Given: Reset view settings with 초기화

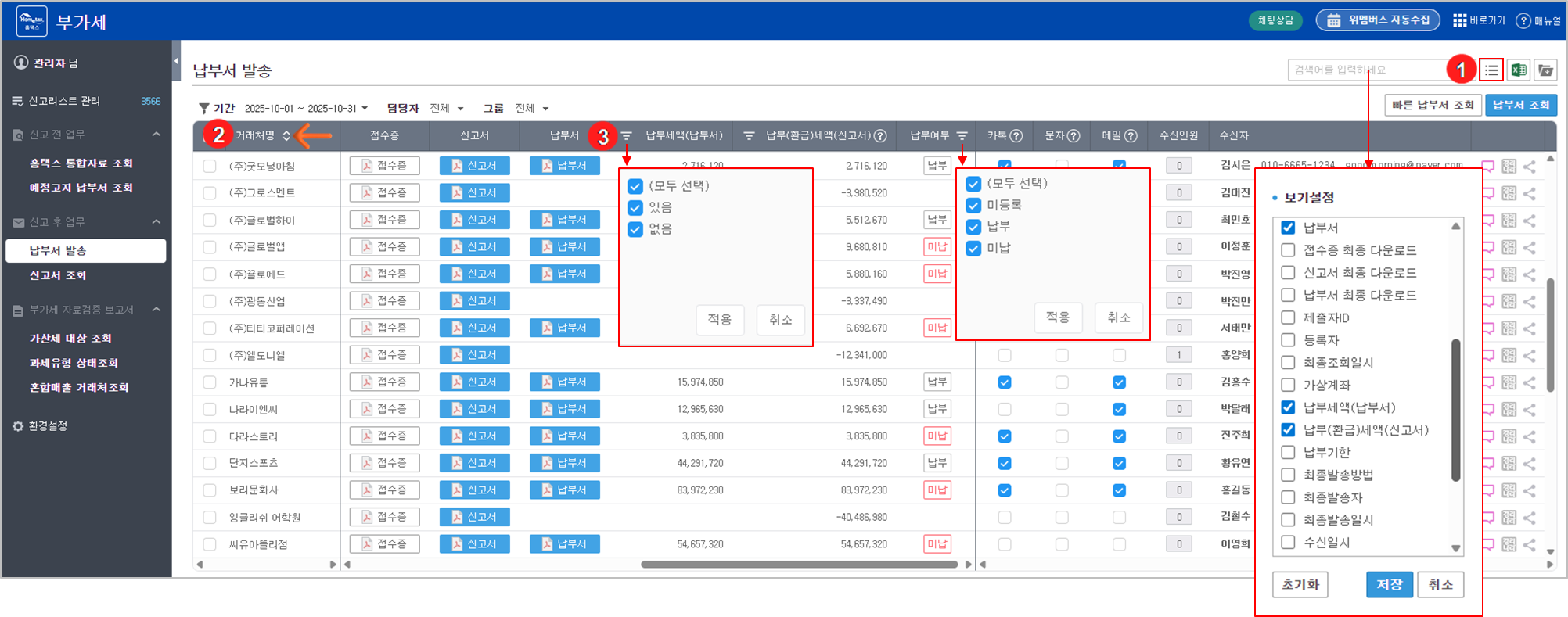Looking at the screenshot, I should (x=1300, y=585).
